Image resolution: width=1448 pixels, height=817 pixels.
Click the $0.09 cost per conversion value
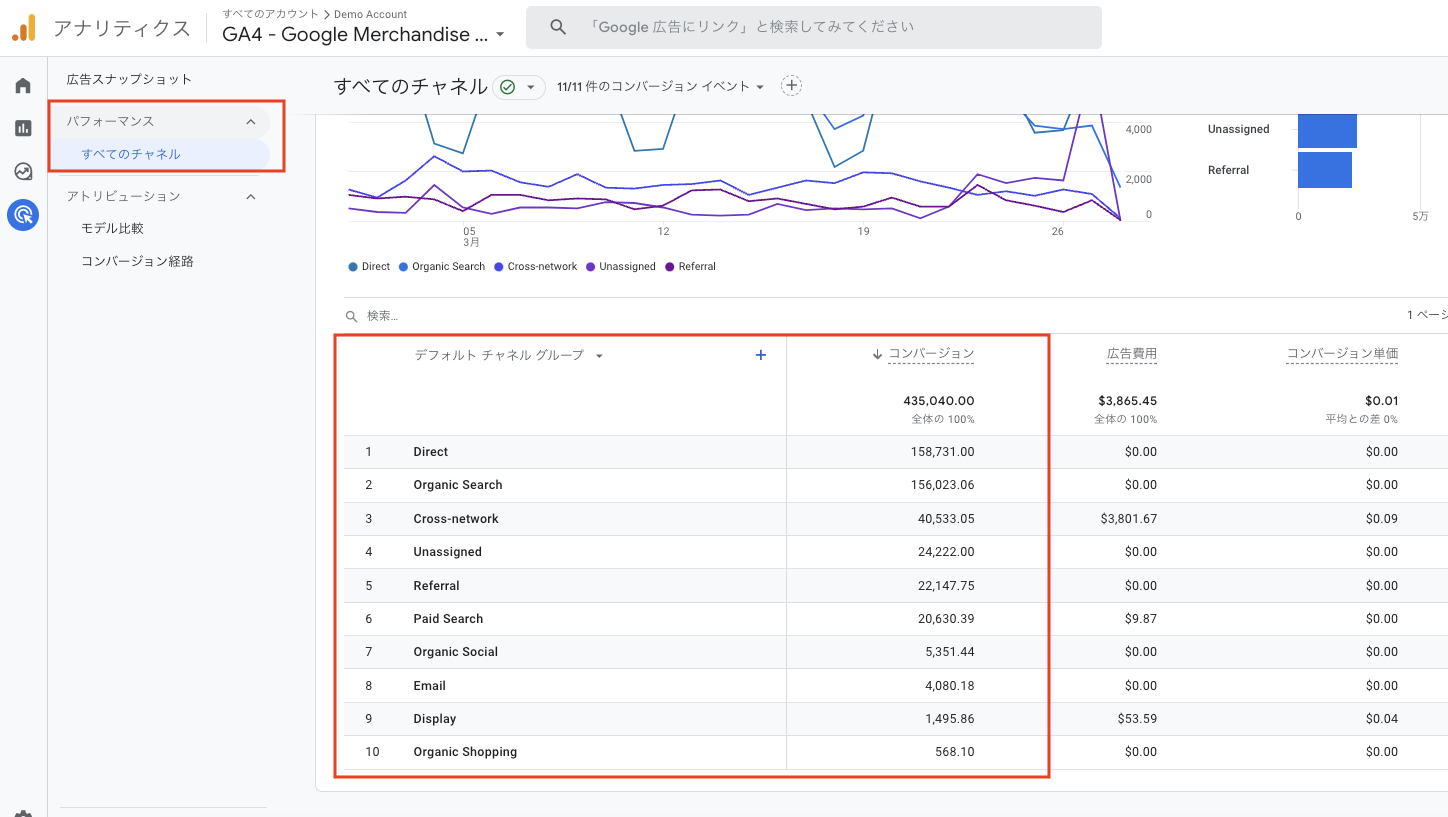coord(1382,519)
